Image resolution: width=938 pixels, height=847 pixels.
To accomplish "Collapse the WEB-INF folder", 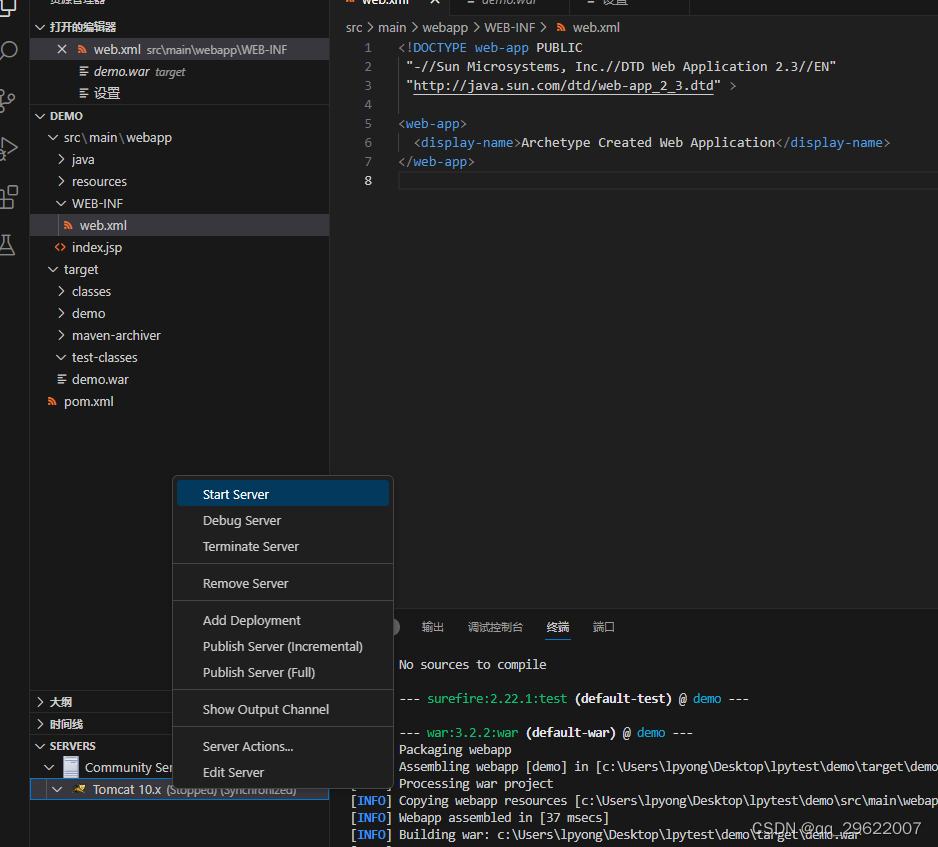I will pyautogui.click(x=61, y=204).
